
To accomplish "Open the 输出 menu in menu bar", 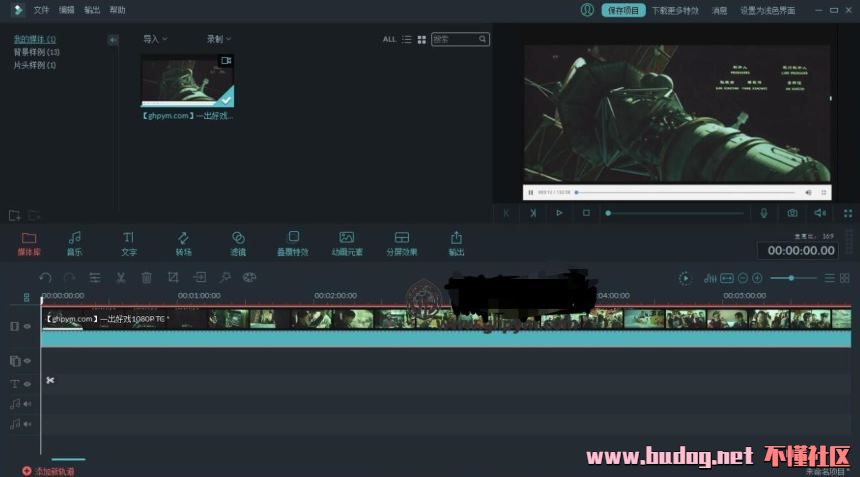I will click(92, 10).
